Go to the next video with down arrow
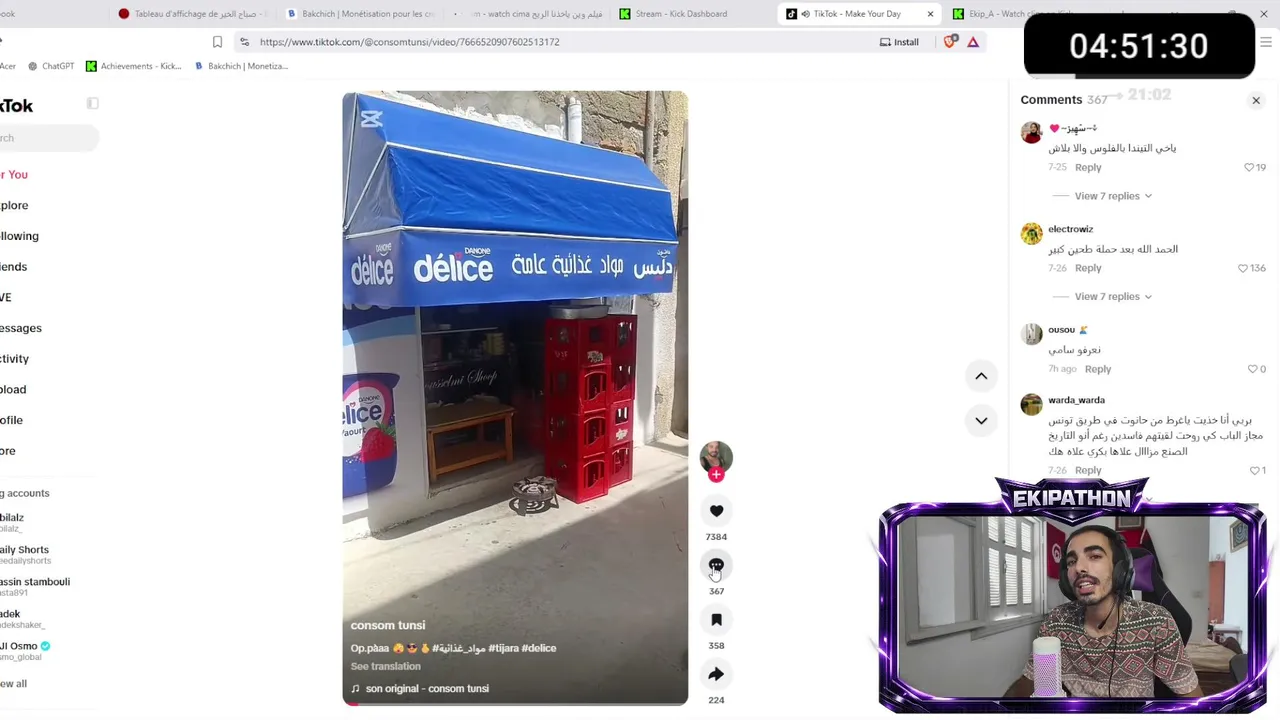The width and height of the screenshot is (1280, 720). tap(981, 421)
